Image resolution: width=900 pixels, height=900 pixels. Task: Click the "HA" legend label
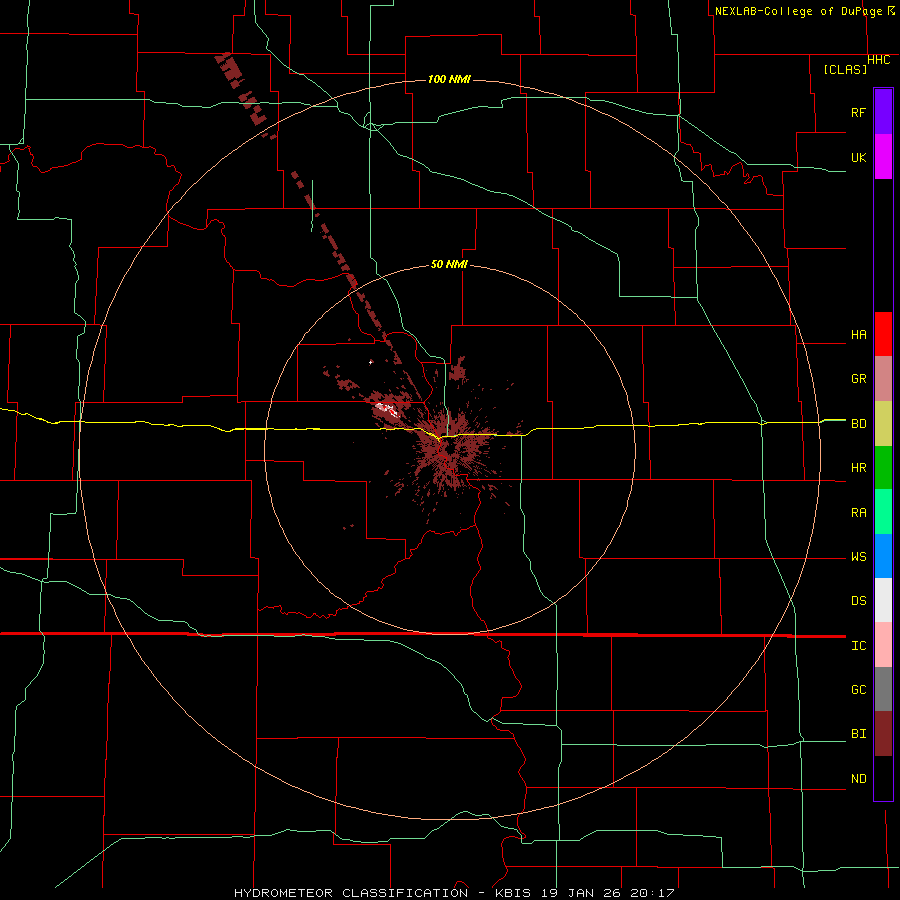pyautogui.click(x=858, y=335)
